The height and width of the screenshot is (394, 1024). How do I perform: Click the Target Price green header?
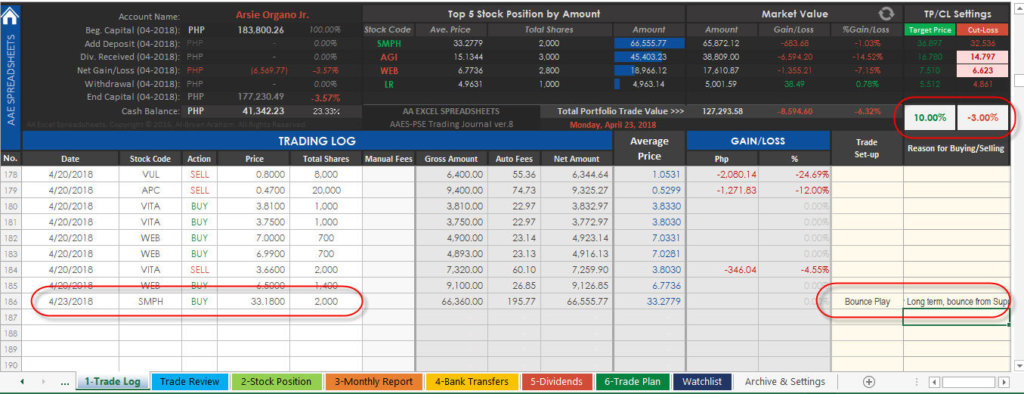[x=929, y=30]
